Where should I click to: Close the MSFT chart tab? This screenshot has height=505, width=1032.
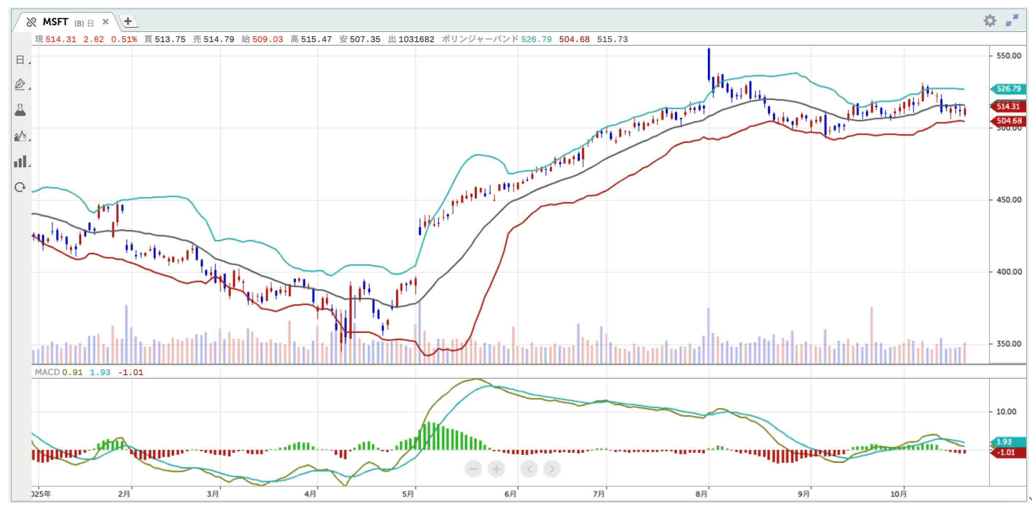pyautogui.click(x=105, y=21)
